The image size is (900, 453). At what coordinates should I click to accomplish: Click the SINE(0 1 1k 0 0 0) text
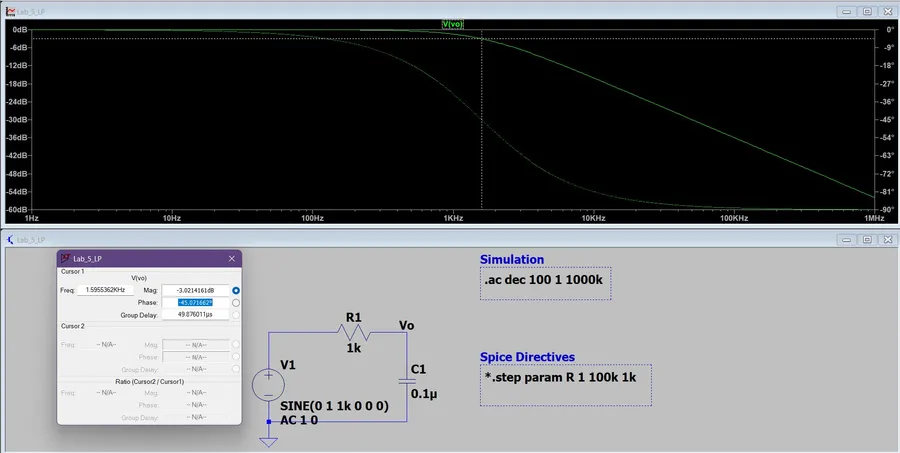coord(335,406)
